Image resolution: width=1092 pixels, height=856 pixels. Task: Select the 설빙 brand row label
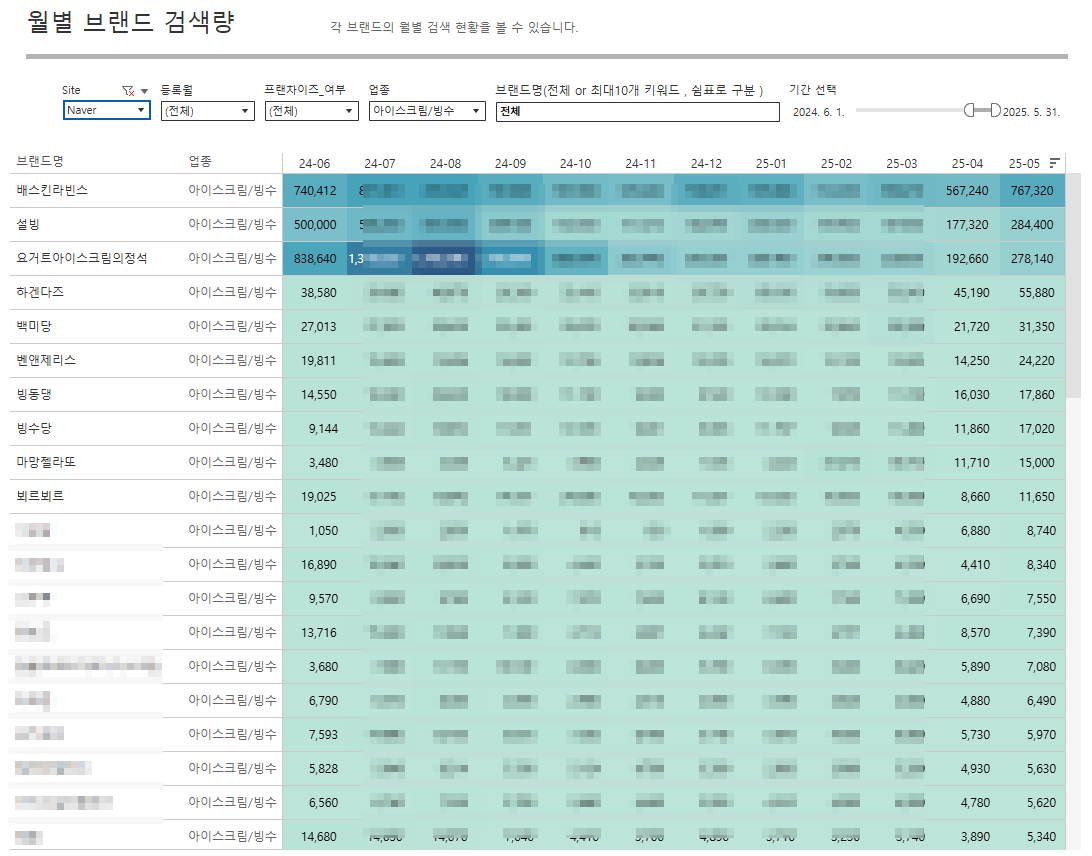point(29,224)
